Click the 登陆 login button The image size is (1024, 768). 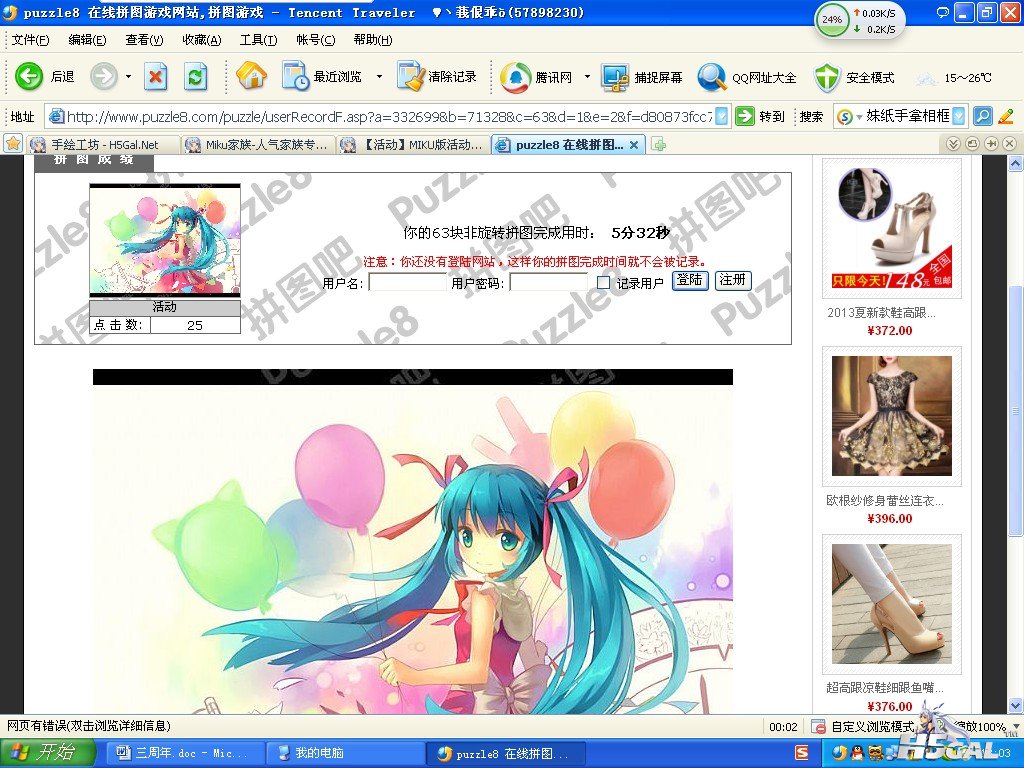tap(690, 281)
